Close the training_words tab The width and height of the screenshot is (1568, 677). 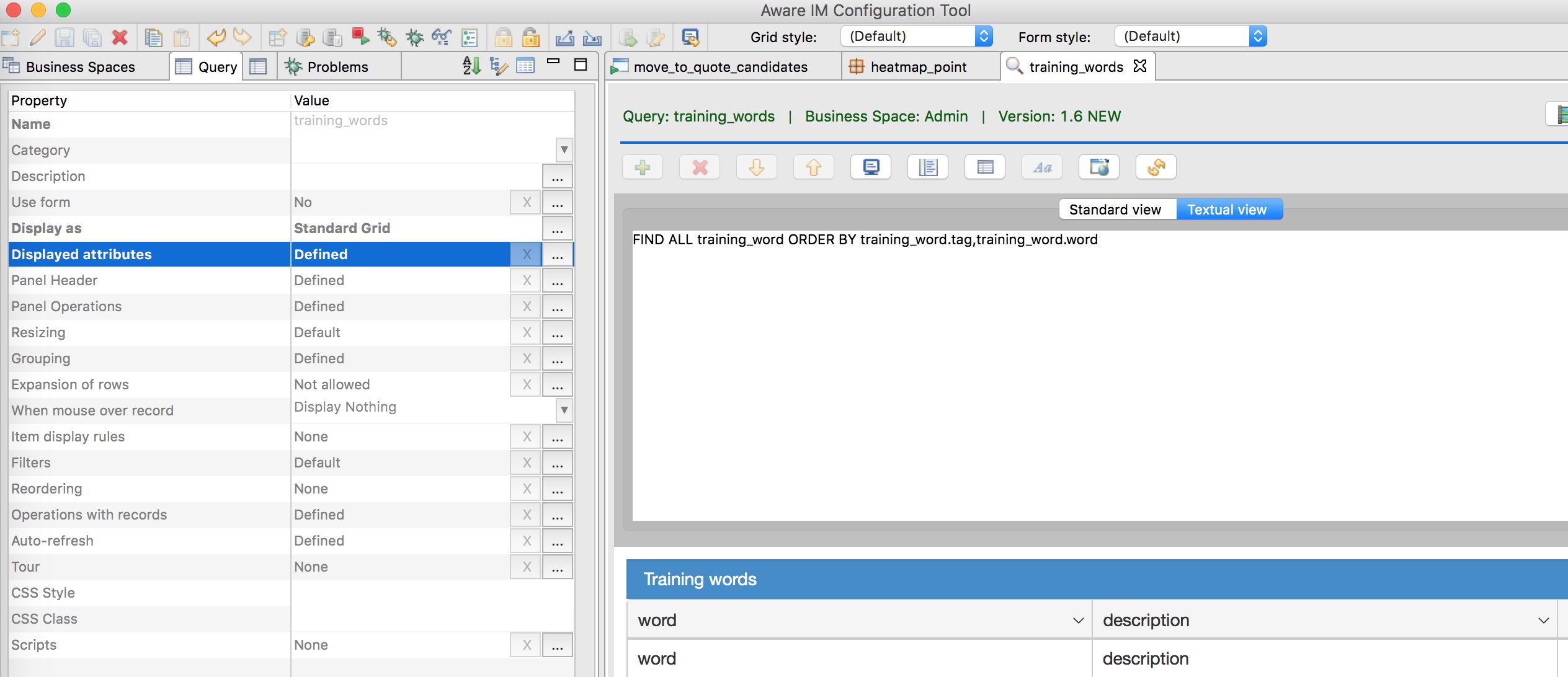[1139, 66]
